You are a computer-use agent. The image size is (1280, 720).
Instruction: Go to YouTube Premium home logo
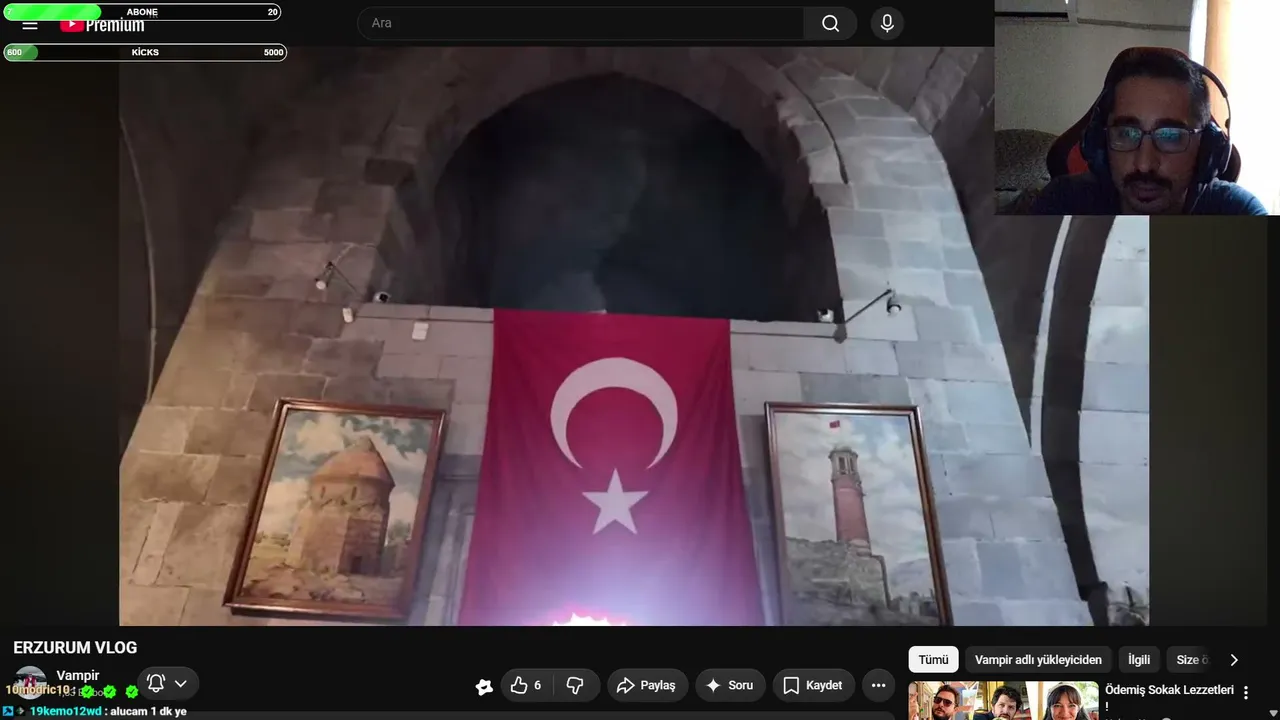102,25
